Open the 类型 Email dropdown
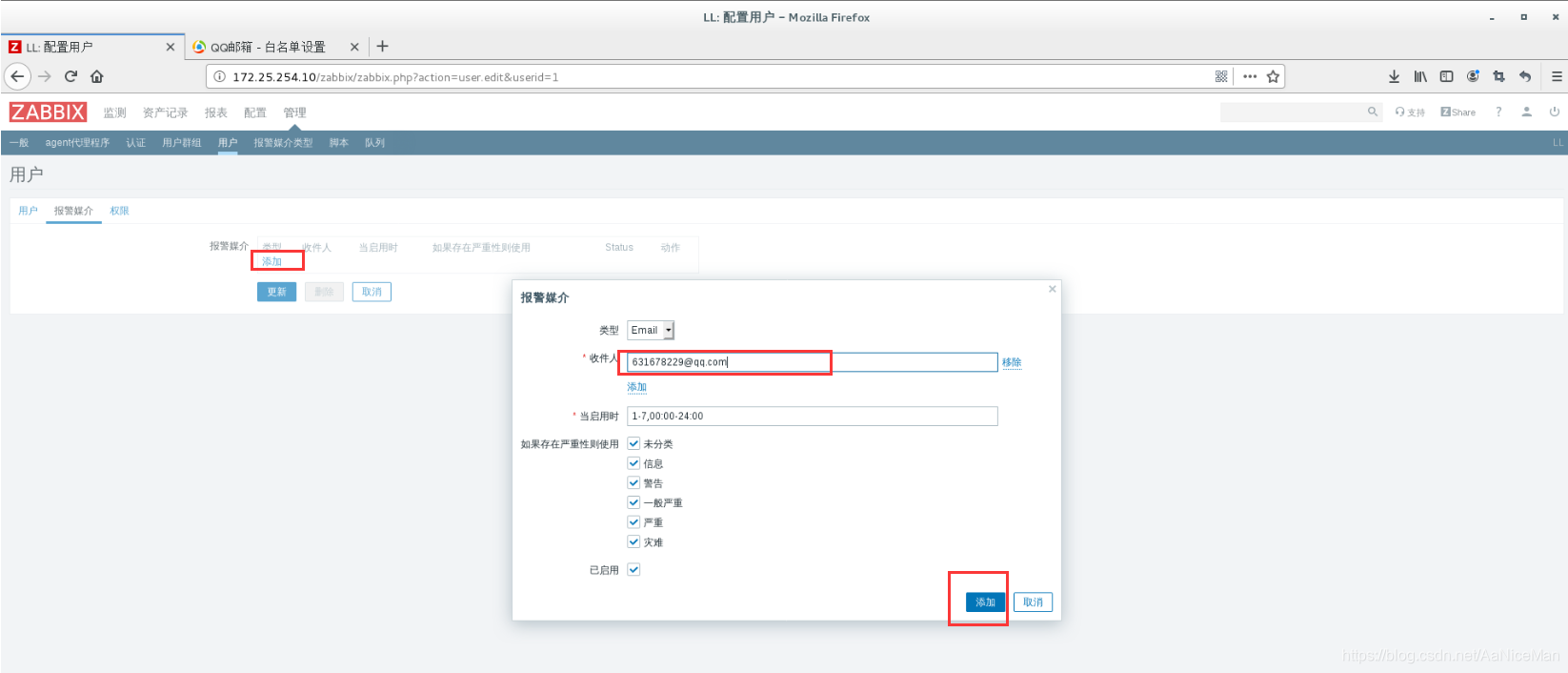This screenshot has width=1568, height=673. (651, 330)
